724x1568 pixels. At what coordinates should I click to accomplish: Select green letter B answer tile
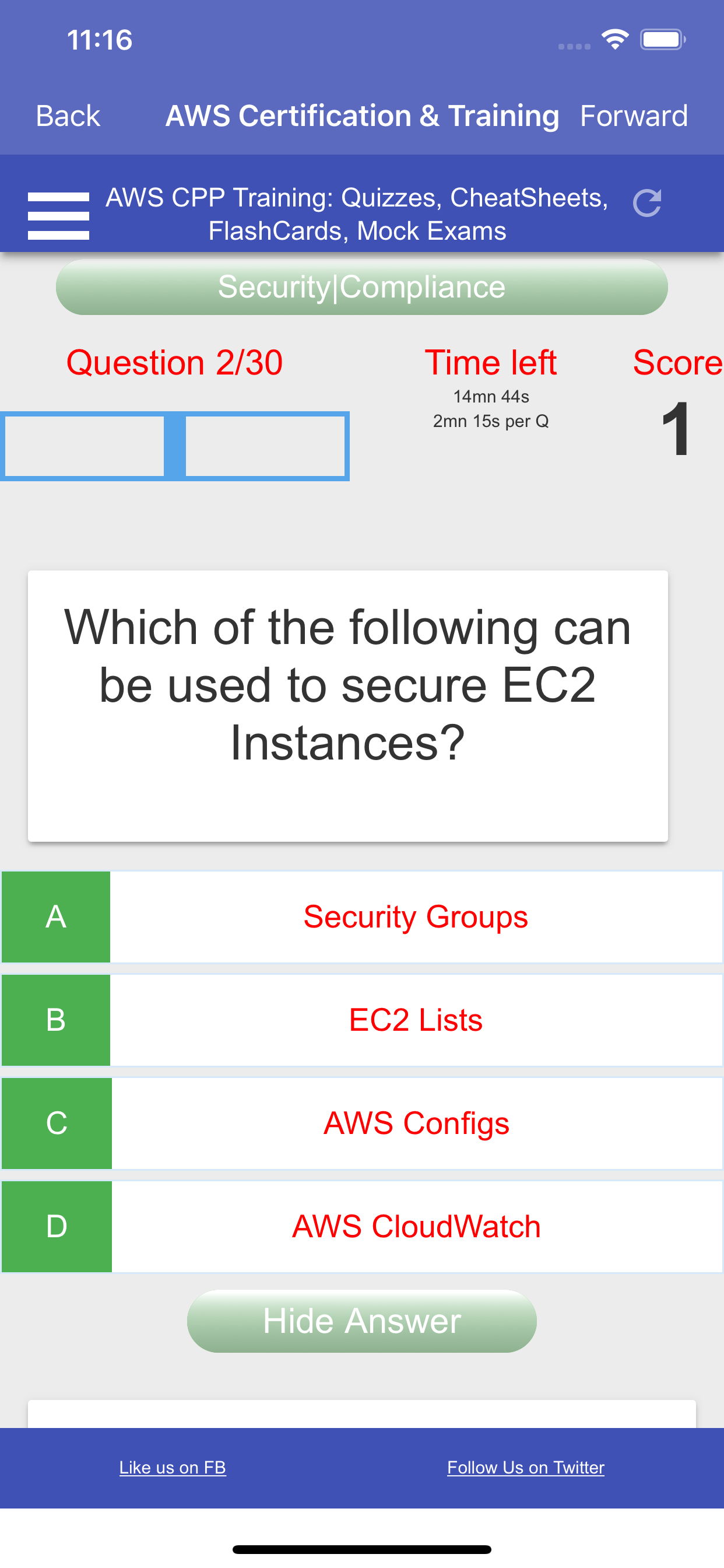pos(56,1020)
